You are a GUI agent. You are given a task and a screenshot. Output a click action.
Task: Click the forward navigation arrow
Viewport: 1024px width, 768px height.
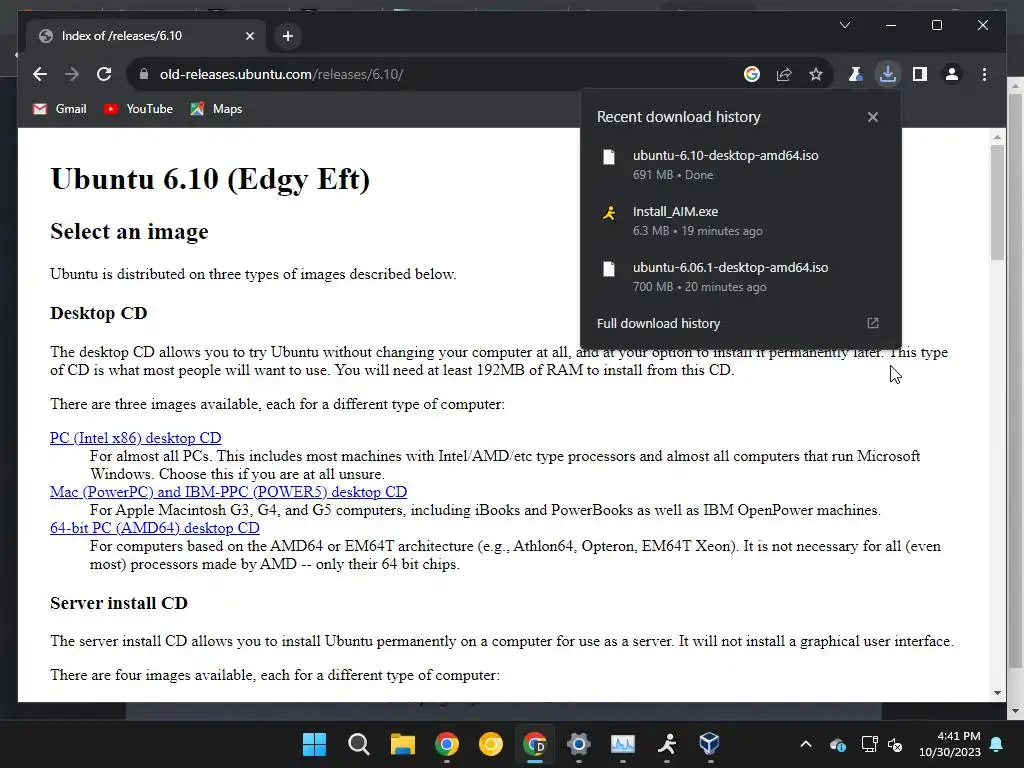coord(72,74)
